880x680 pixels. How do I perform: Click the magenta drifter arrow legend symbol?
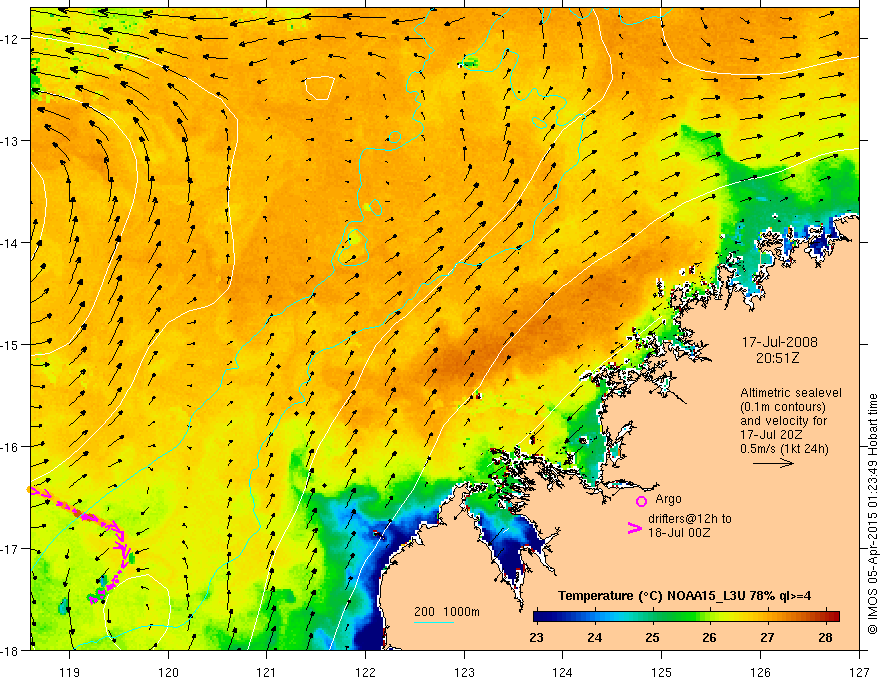pos(635,528)
